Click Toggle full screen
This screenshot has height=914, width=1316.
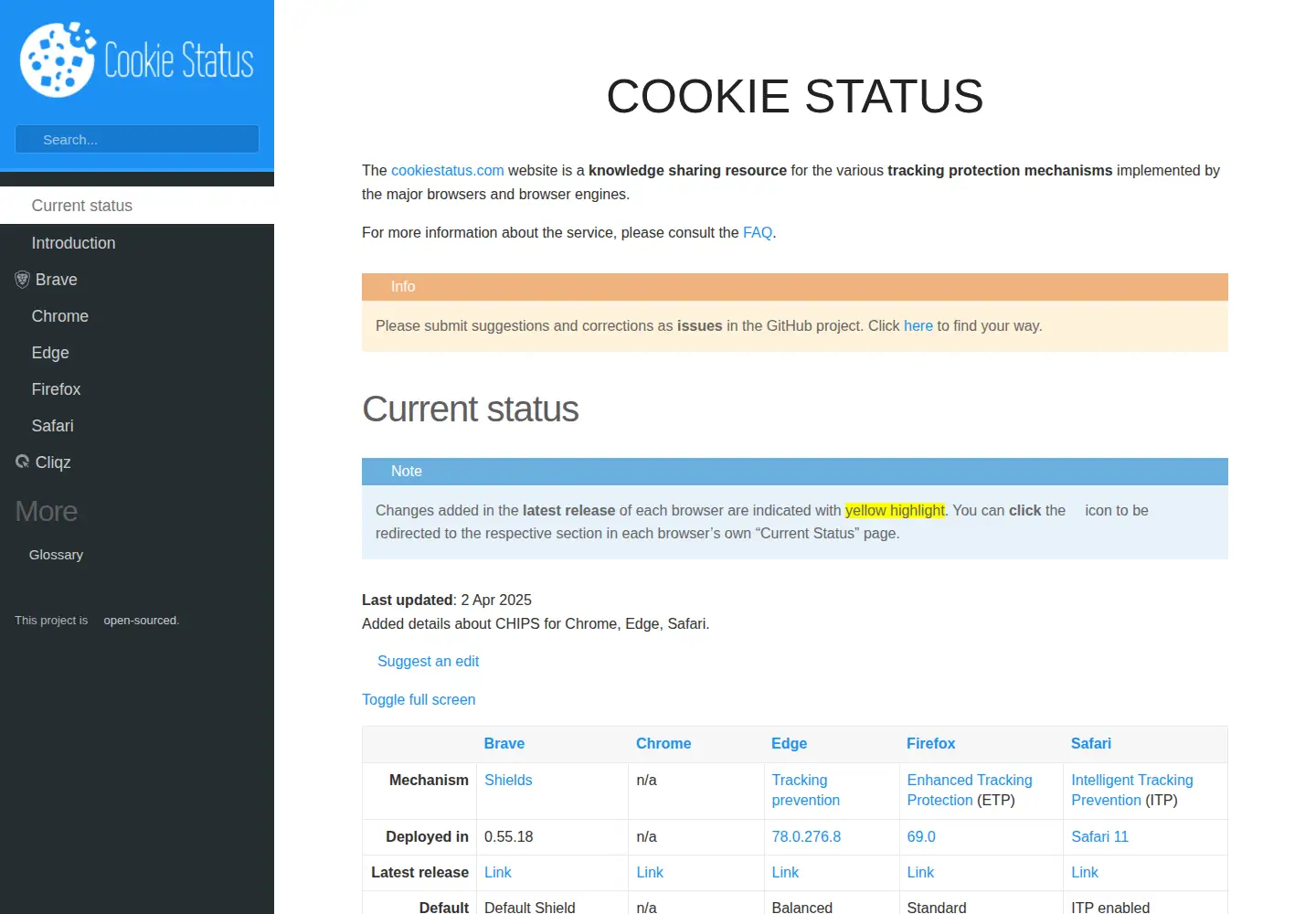click(419, 699)
